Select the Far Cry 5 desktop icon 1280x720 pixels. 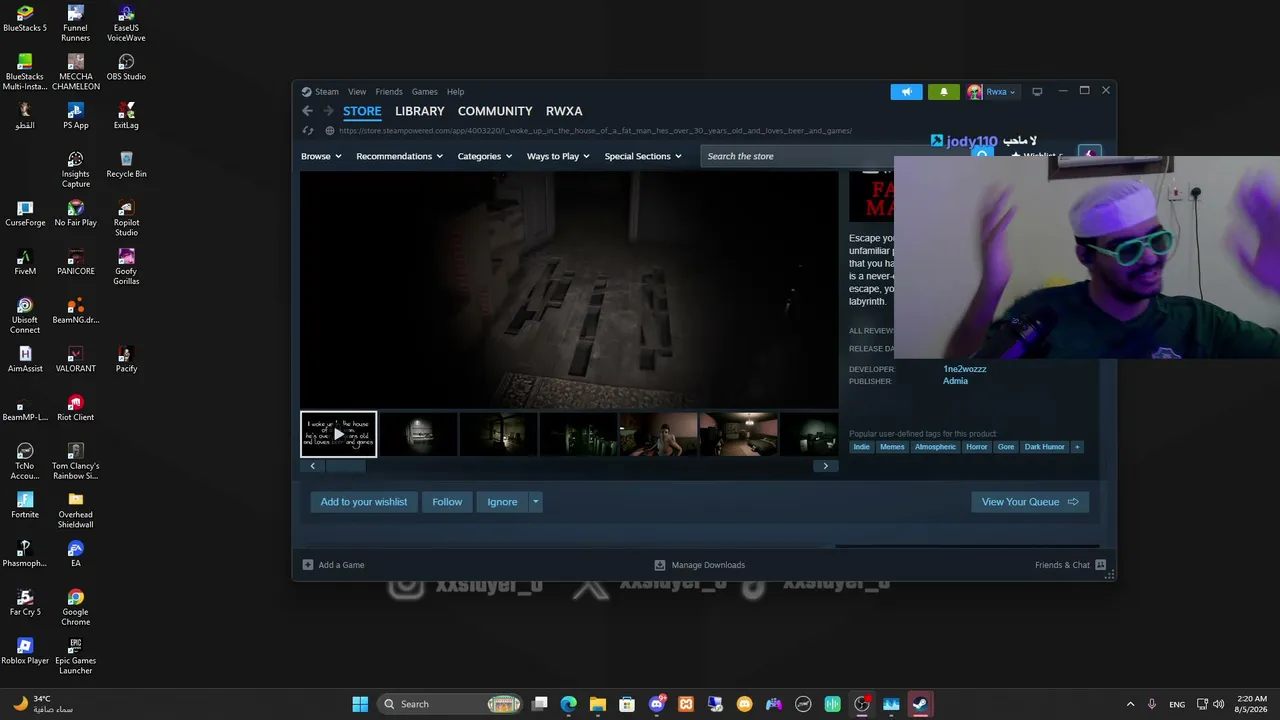point(25,603)
